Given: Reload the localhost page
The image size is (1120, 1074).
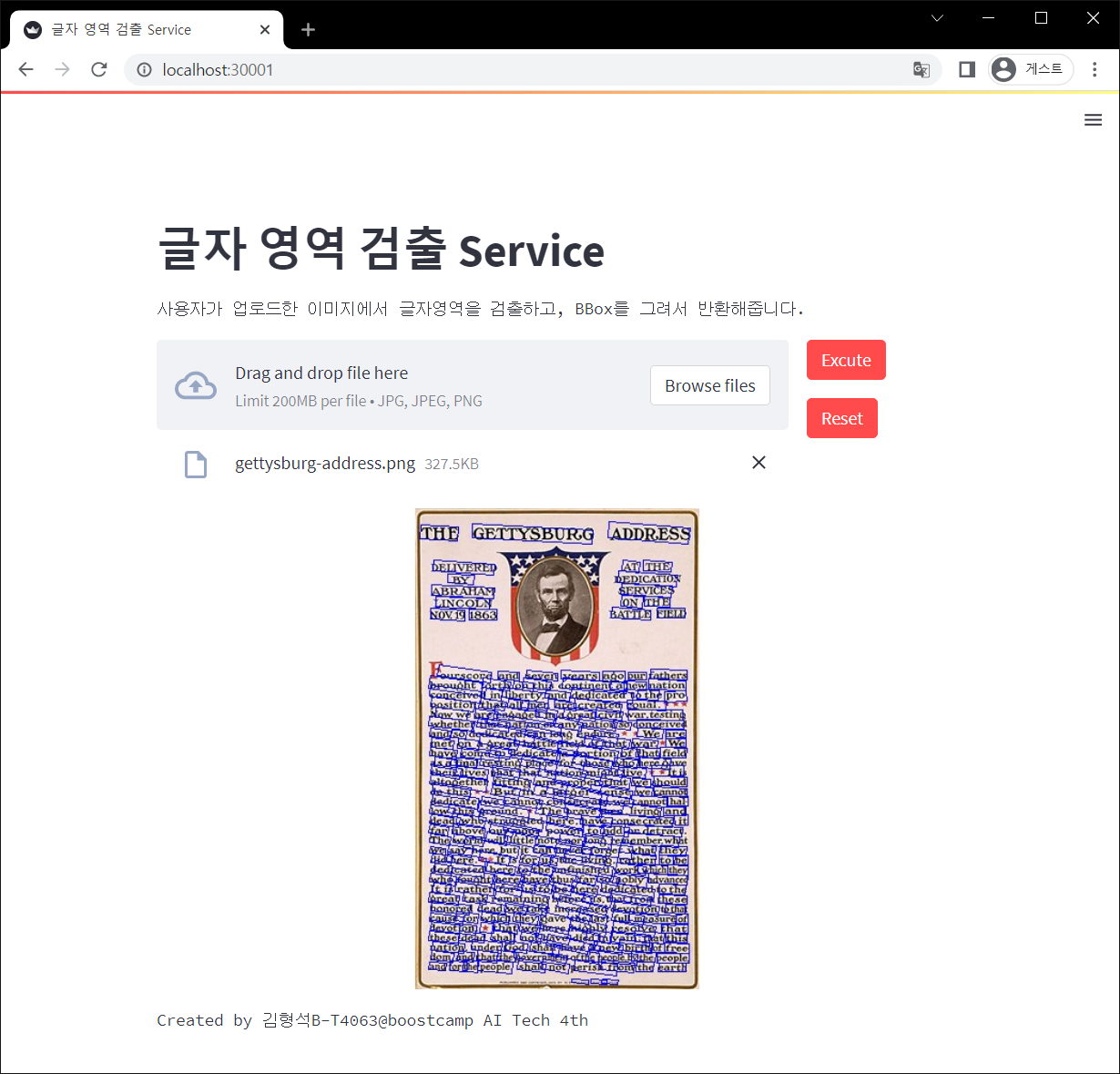Looking at the screenshot, I should (99, 70).
